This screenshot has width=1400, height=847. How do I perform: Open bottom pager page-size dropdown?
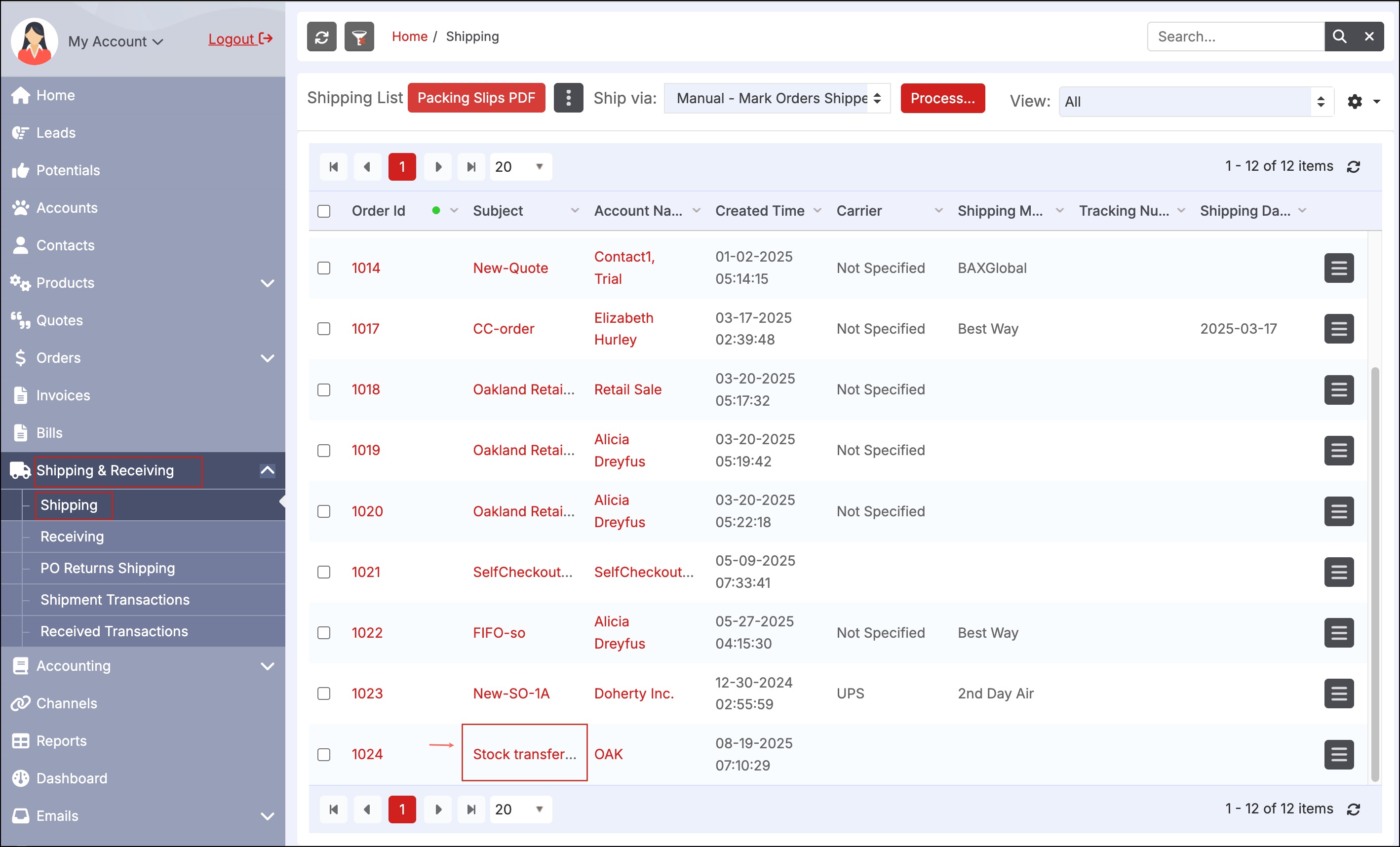pos(520,809)
